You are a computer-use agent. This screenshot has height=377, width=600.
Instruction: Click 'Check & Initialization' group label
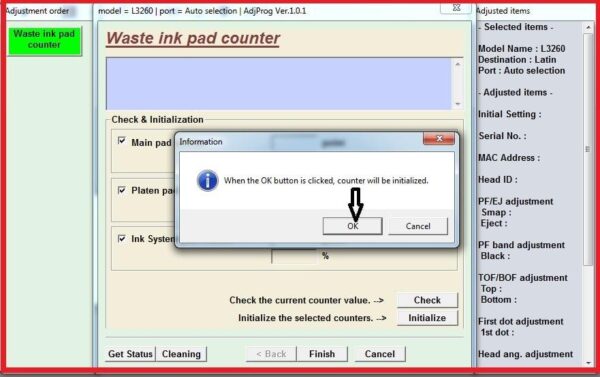pos(157,119)
